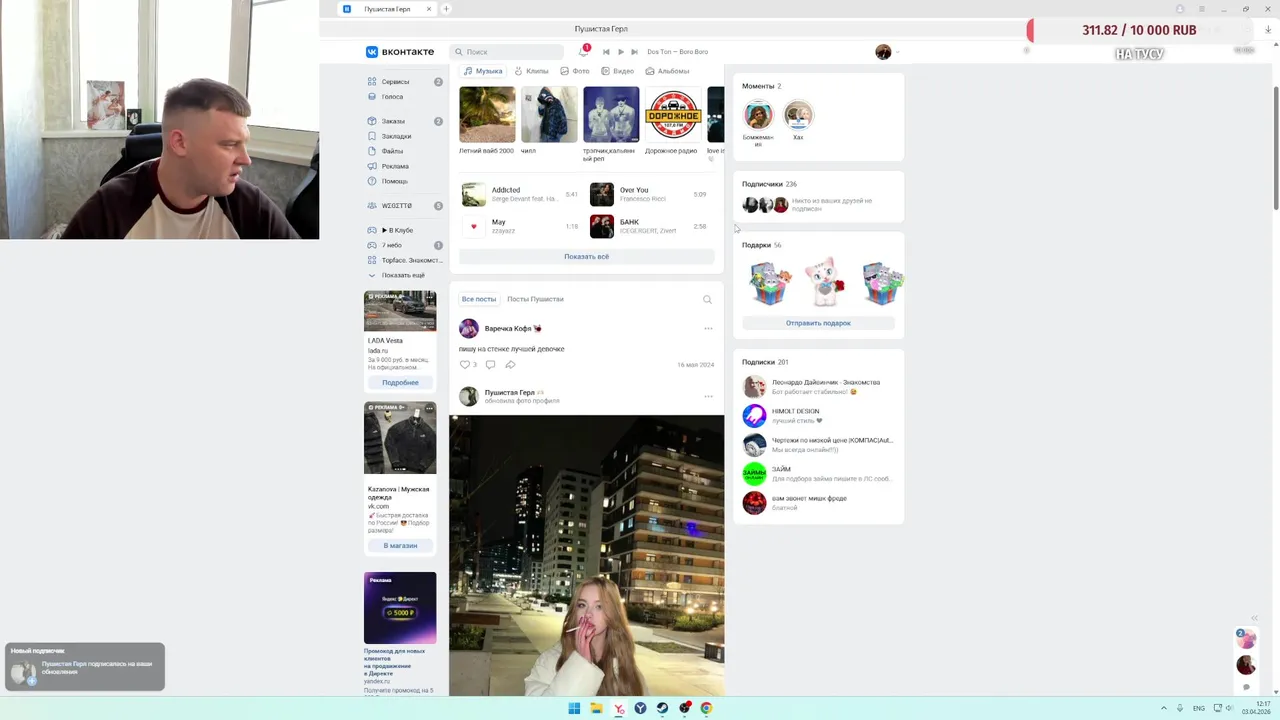Skip to previous track in header player
The height and width of the screenshot is (720, 1280).
click(x=606, y=52)
